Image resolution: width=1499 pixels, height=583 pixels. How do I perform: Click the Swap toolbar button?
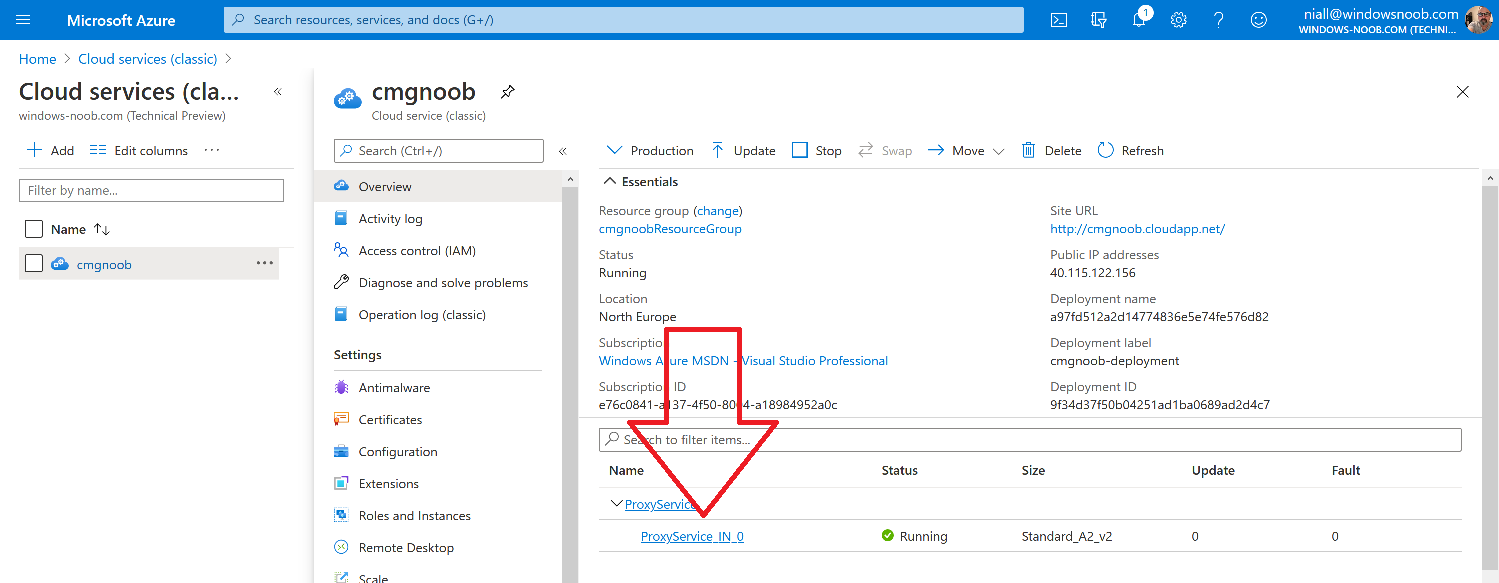(x=885, y=150)
